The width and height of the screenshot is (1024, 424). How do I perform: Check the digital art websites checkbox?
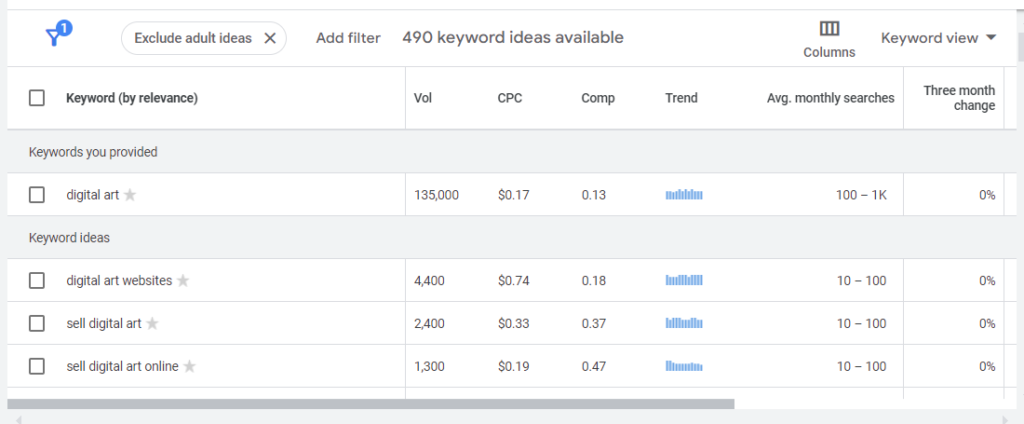37,281
